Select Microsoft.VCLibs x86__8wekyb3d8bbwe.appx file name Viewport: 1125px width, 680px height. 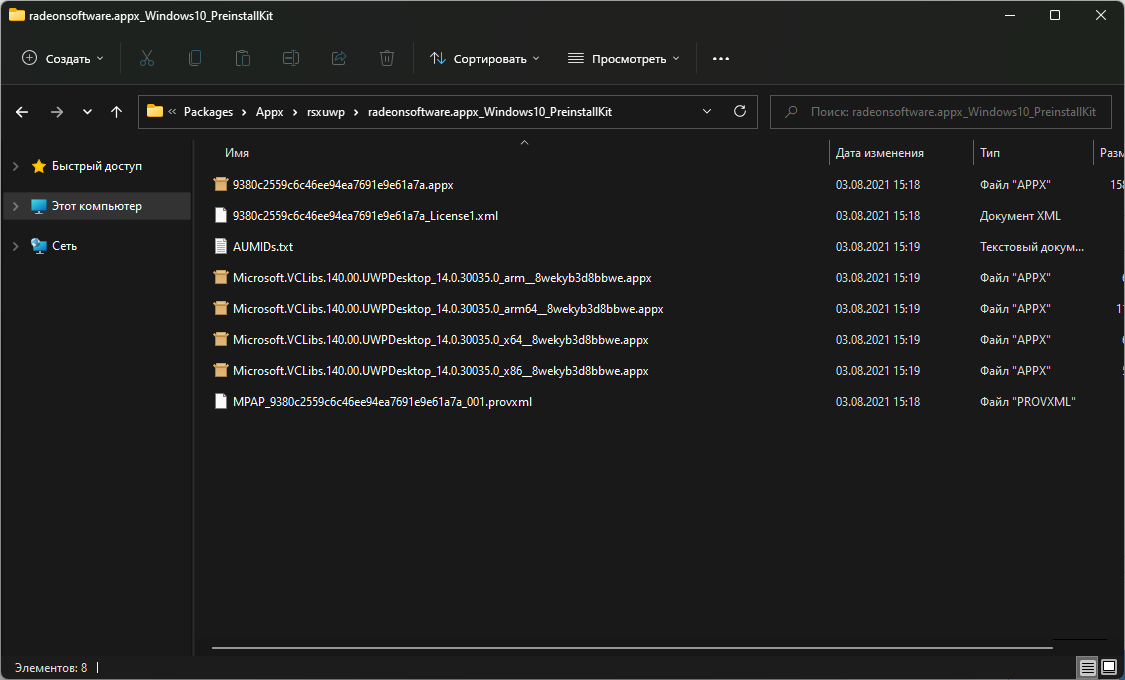point(441,371)
